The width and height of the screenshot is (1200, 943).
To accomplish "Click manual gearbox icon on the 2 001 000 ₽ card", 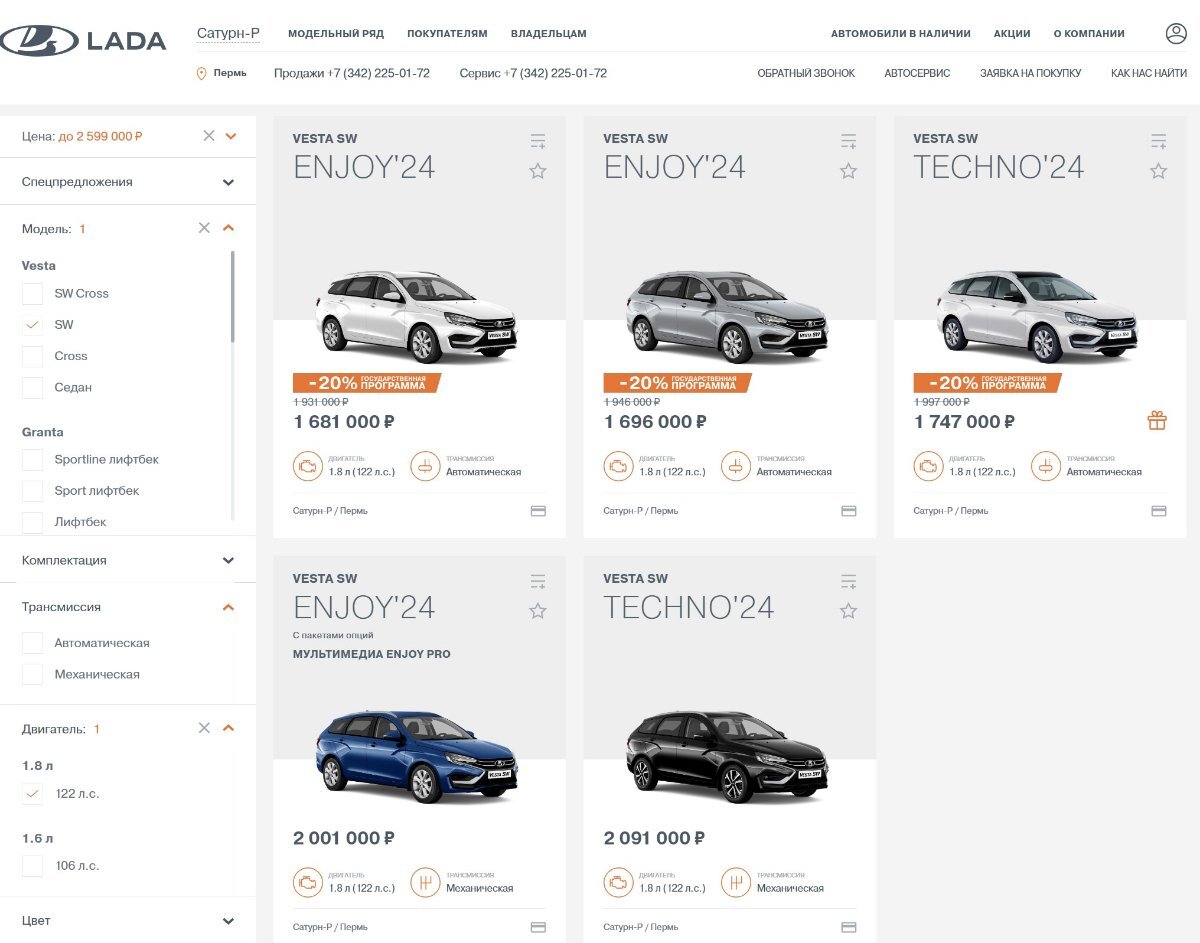I will click(425, 882).
